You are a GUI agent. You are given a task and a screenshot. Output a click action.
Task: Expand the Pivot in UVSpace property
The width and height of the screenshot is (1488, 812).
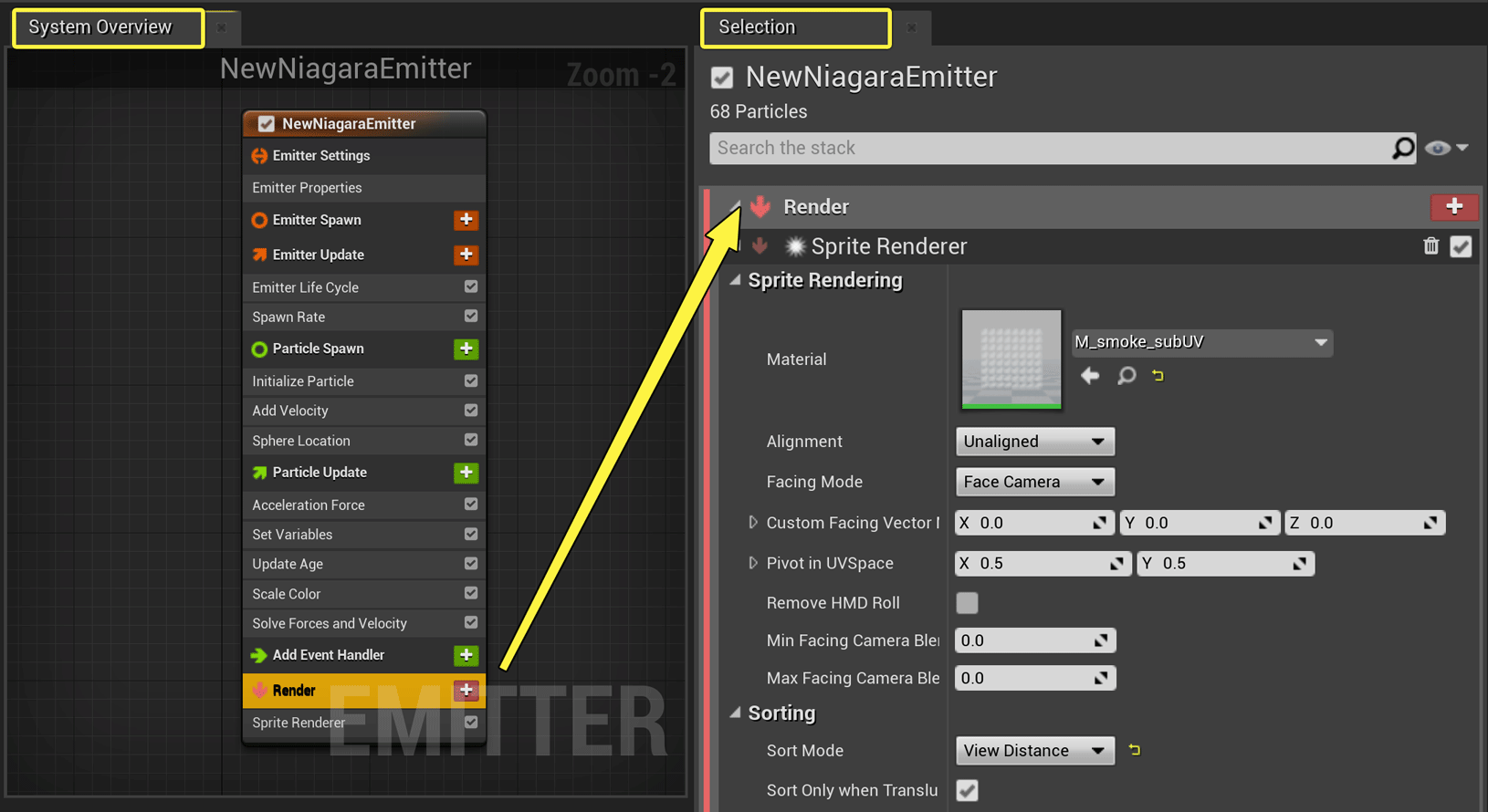tap(752, 563)
